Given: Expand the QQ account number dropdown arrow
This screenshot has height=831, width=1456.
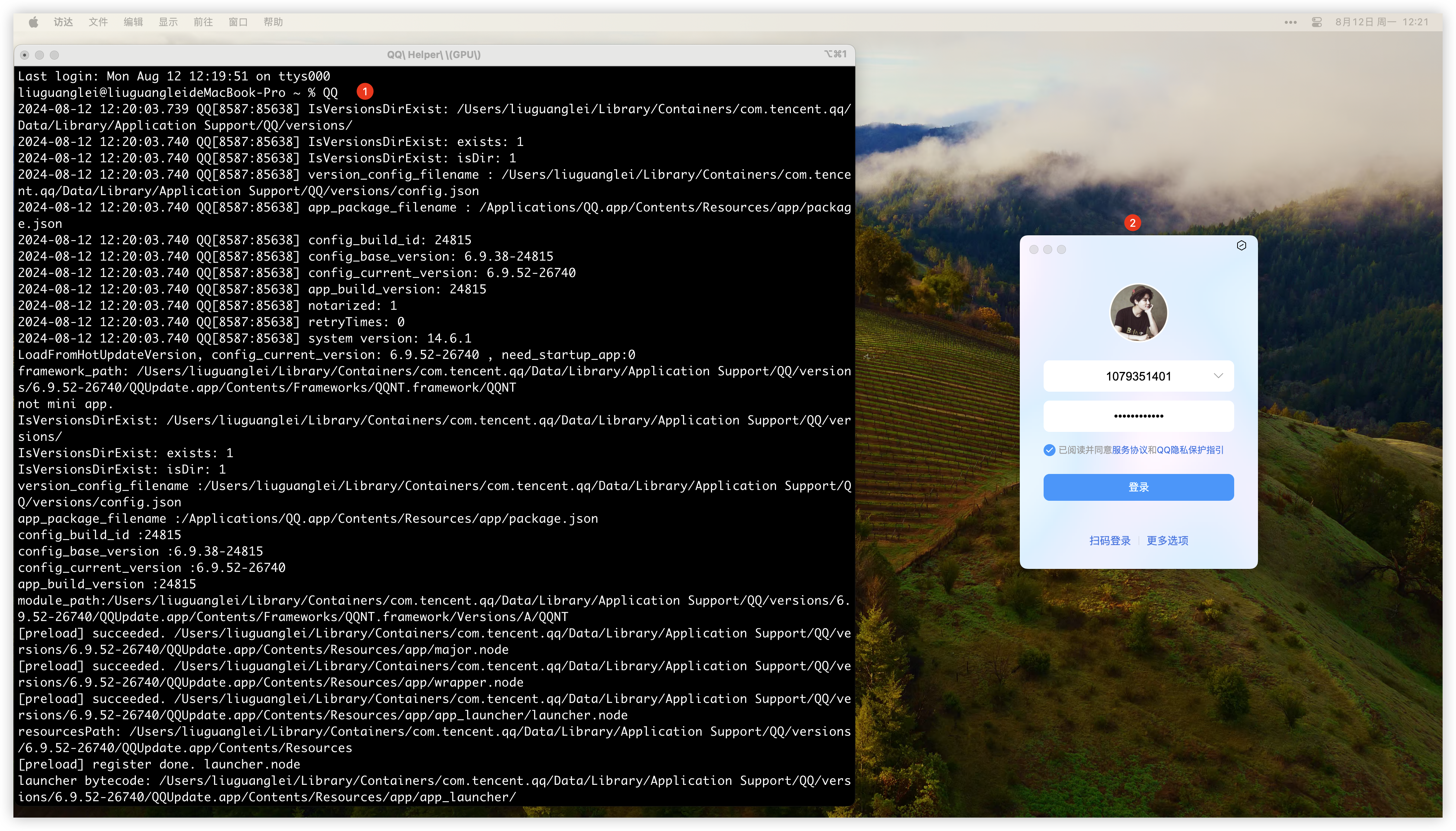Looking at the screenshot, I should 1218,376.
